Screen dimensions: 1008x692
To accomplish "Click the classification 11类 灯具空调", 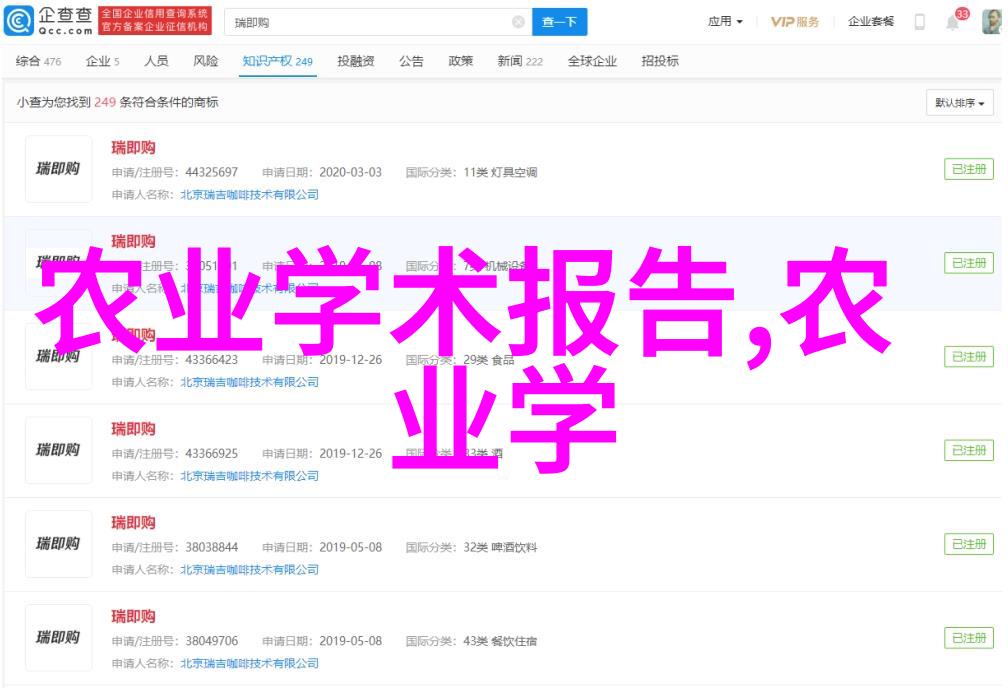I will click(x=500, y=172).
